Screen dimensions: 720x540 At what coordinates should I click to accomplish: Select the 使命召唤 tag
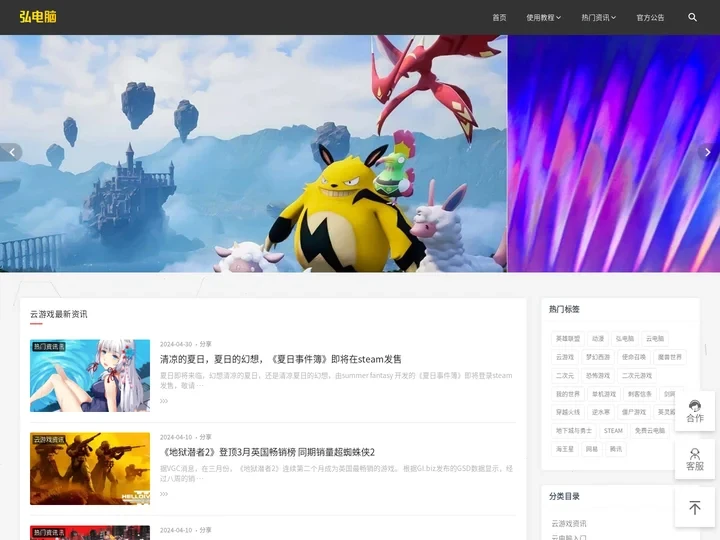[x=634, y=357]
